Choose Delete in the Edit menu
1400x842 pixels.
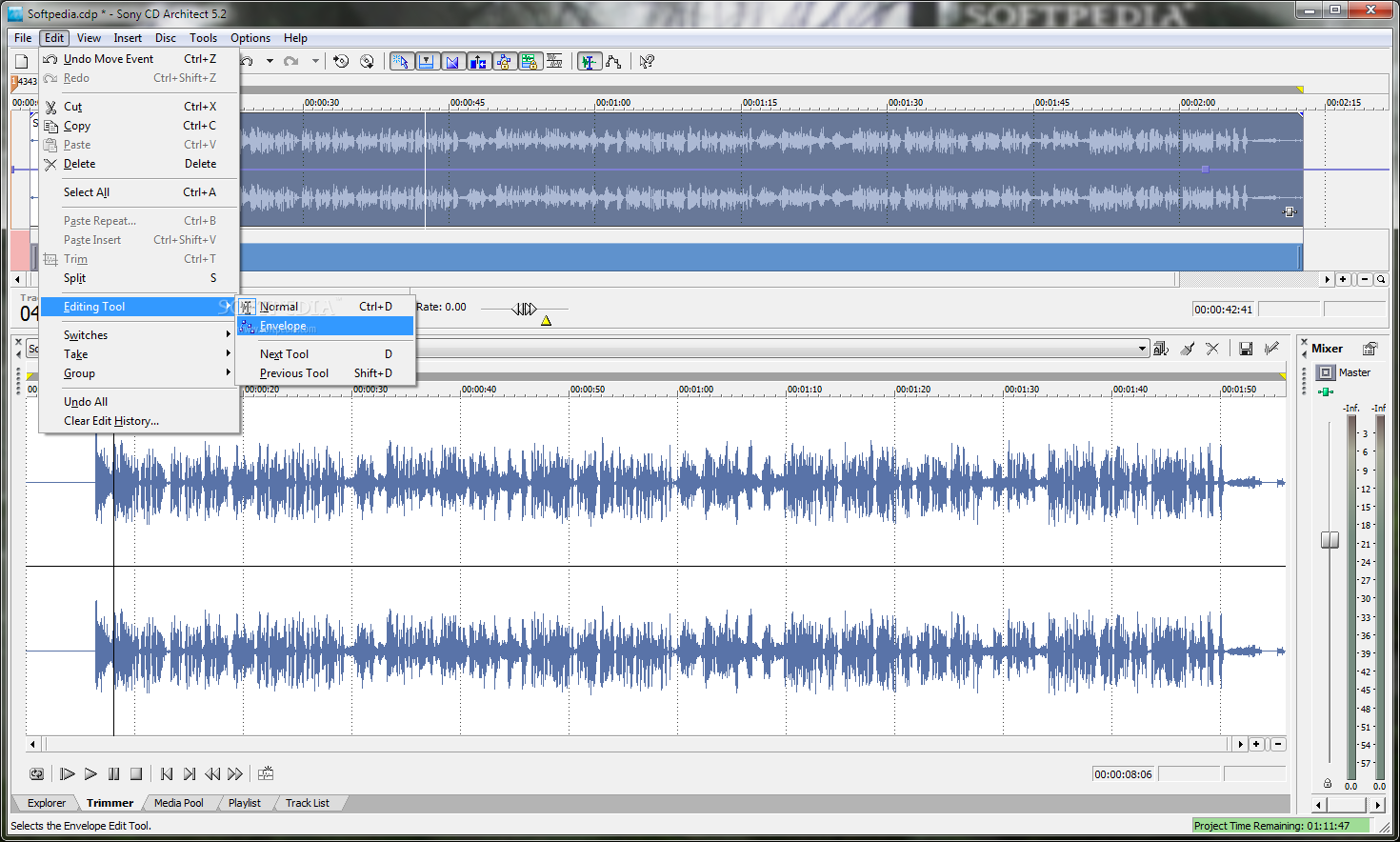pyautogui.click(x=139, y=164)
